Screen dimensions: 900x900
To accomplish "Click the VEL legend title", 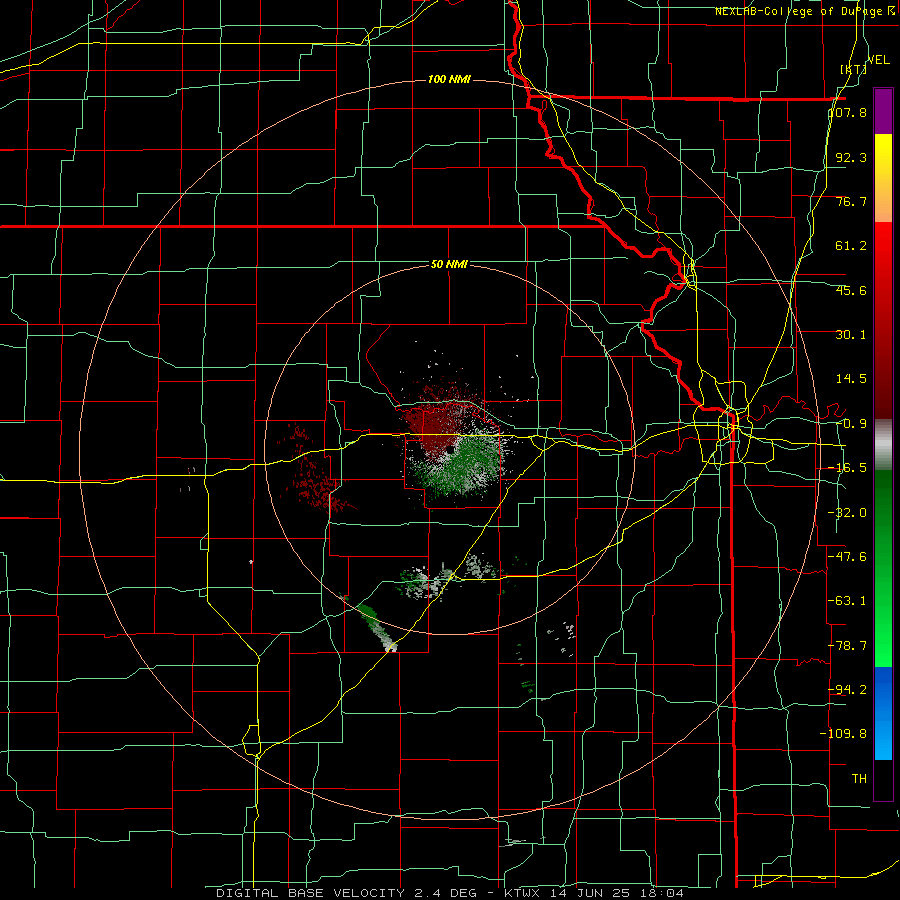I will [878, 60].
